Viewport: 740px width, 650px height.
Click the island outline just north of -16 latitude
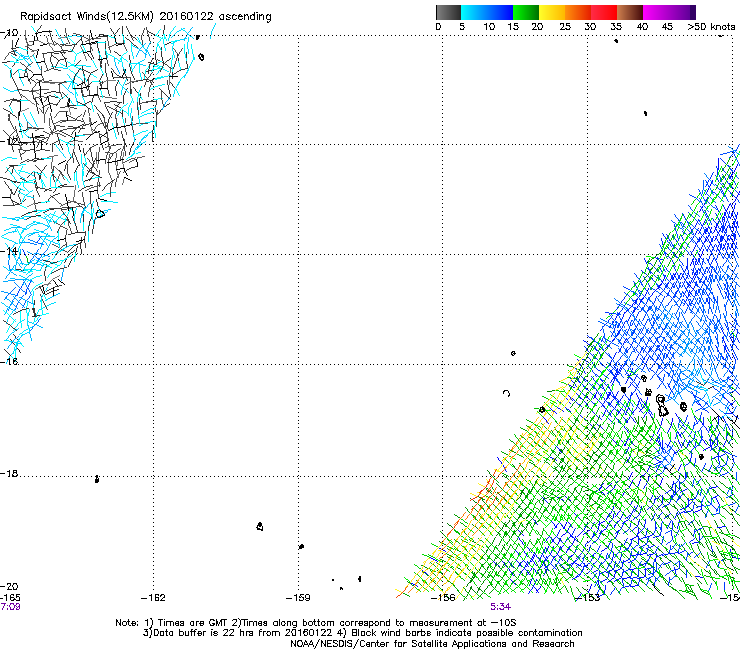513,353
